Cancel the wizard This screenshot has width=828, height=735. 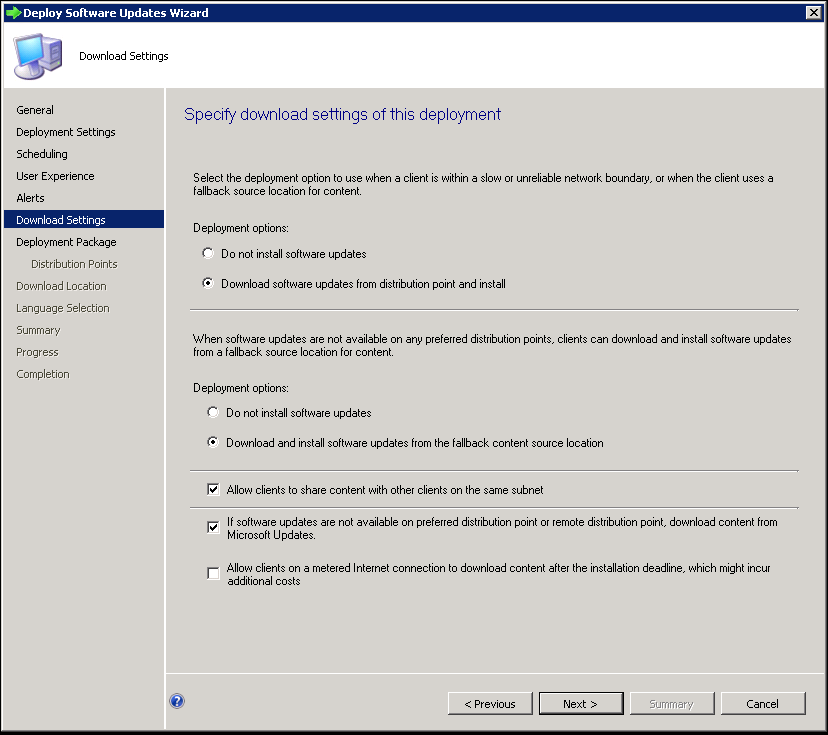(763, 704)
